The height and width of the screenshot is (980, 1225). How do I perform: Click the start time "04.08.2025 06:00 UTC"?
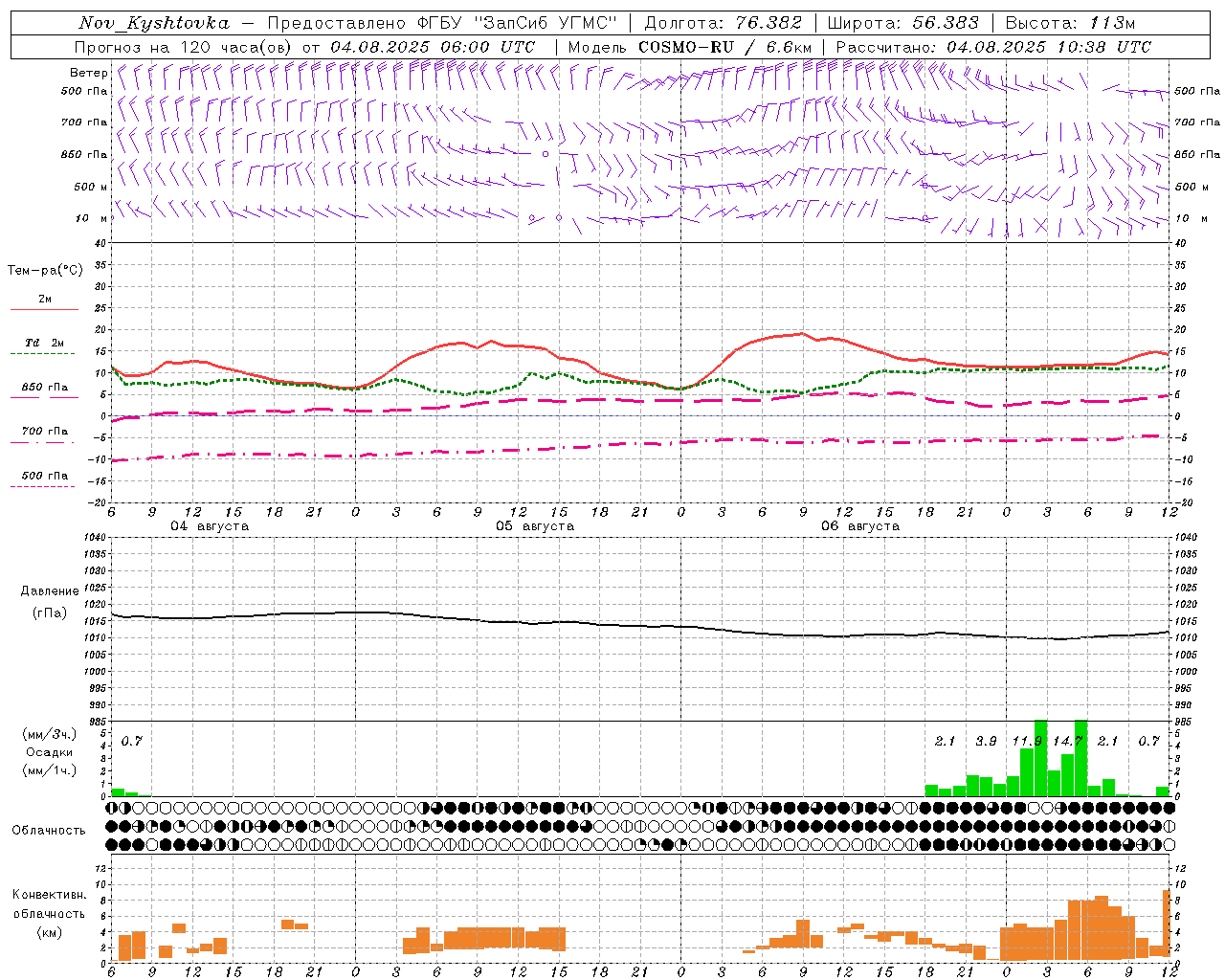[433, 47]
